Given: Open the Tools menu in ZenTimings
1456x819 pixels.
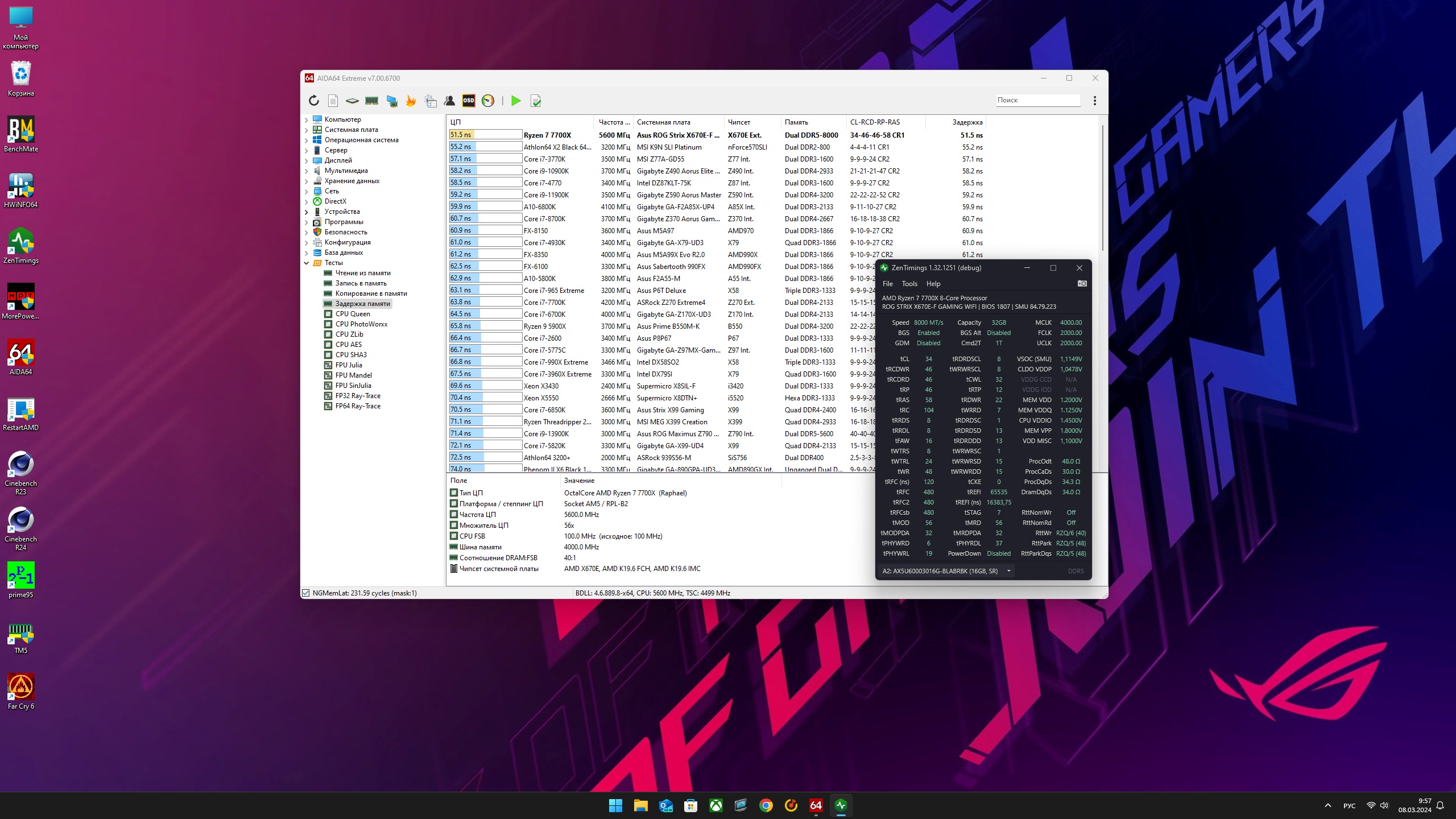Looking at the screenshot, I should [909, 284].
